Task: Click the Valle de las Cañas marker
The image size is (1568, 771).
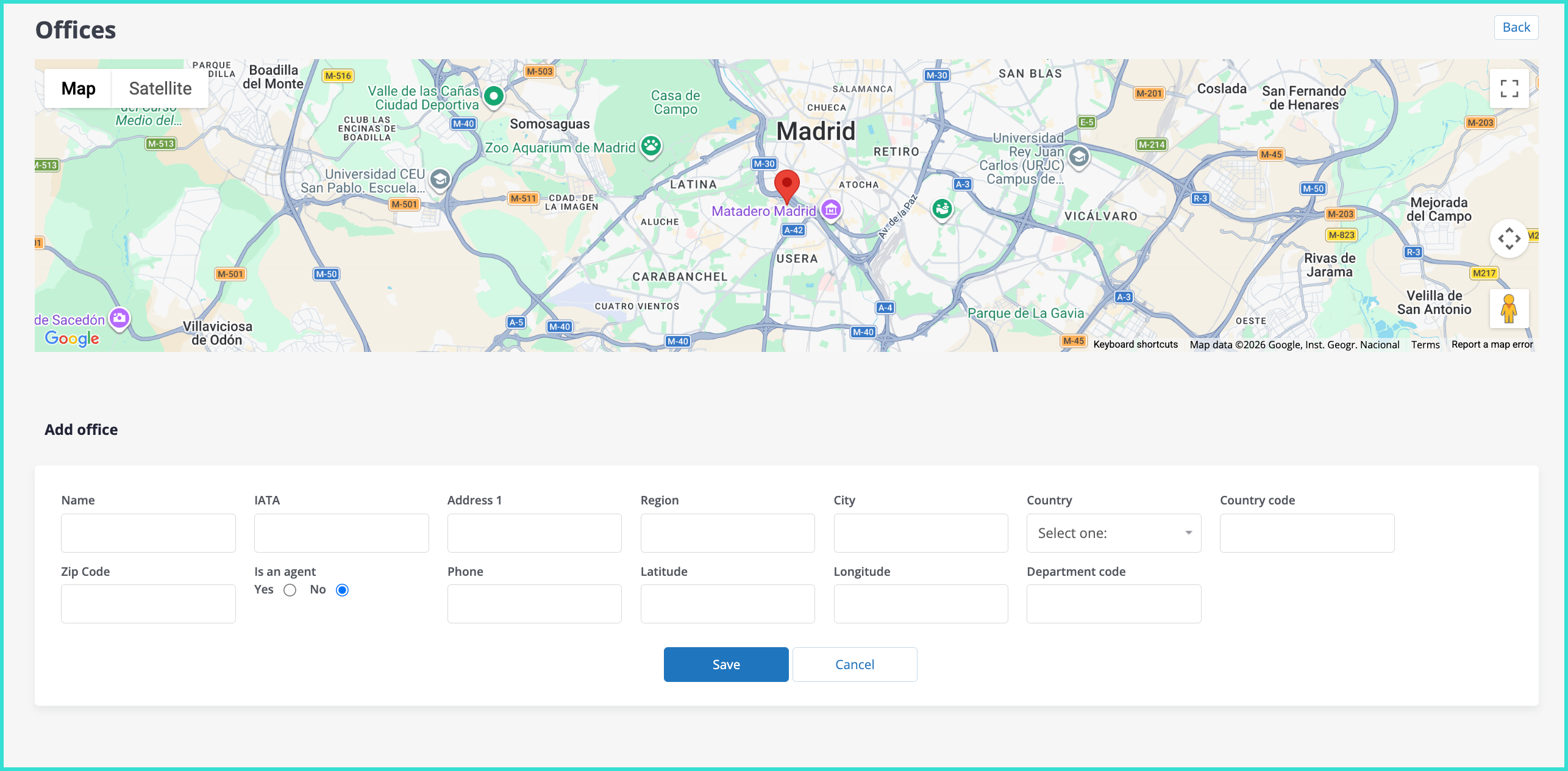Action: [494, 96]
